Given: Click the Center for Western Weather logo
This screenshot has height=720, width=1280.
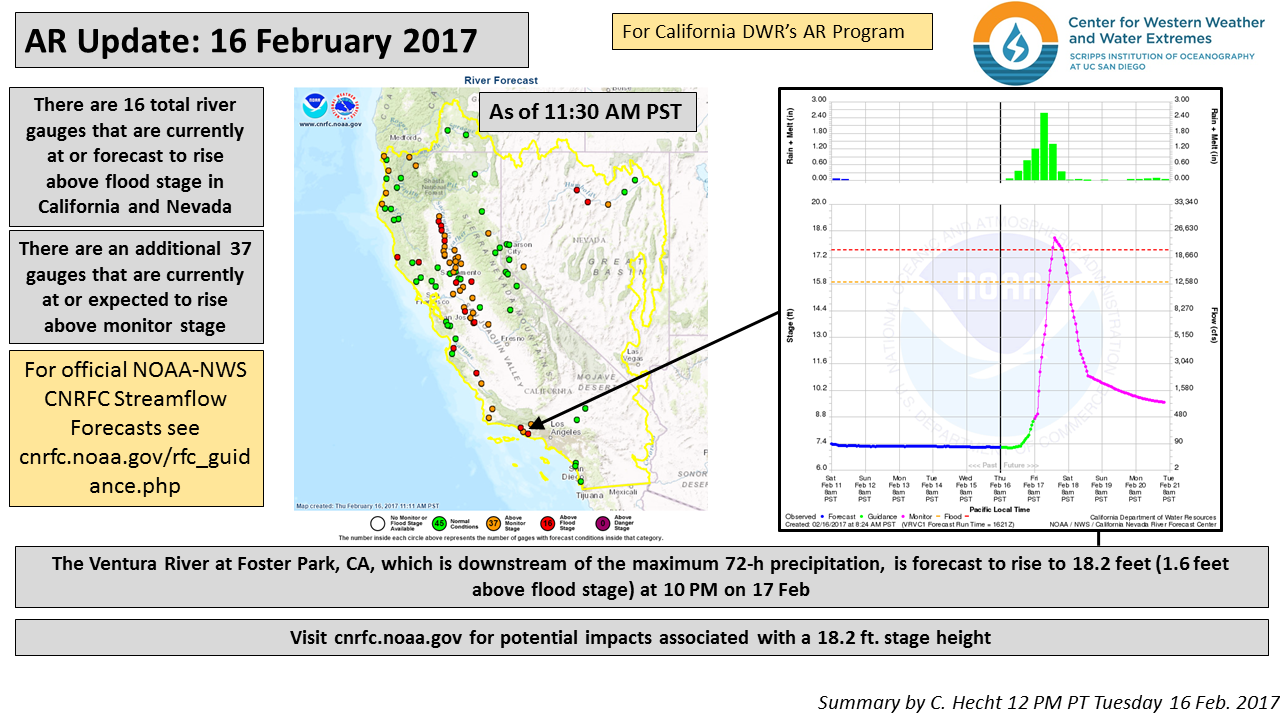Looking at the screenshot, I should point(1013,43).
